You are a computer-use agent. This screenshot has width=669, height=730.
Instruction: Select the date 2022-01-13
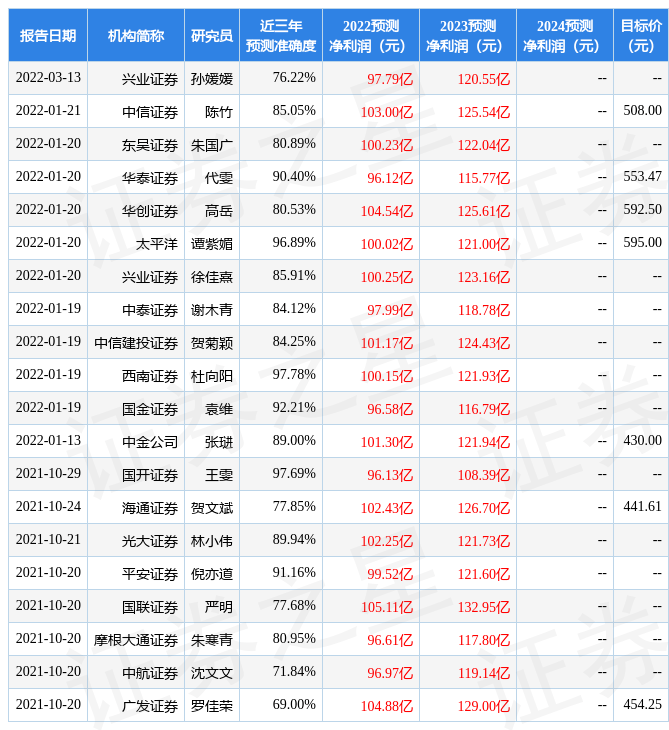tap(48, 440)
